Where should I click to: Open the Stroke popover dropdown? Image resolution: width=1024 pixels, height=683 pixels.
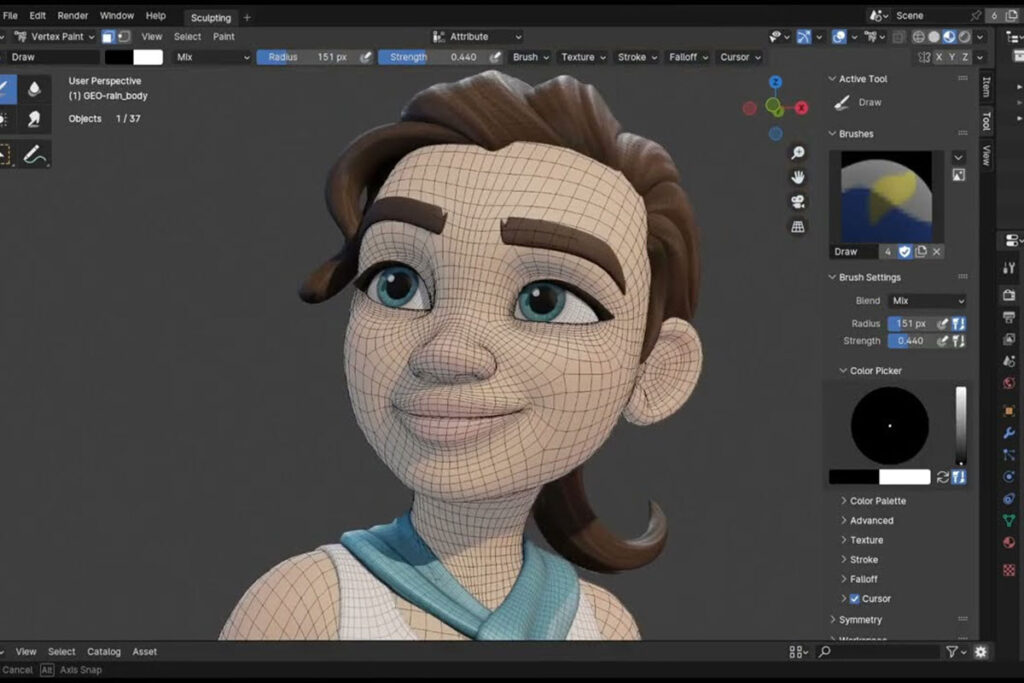click(x=637, y=57)
